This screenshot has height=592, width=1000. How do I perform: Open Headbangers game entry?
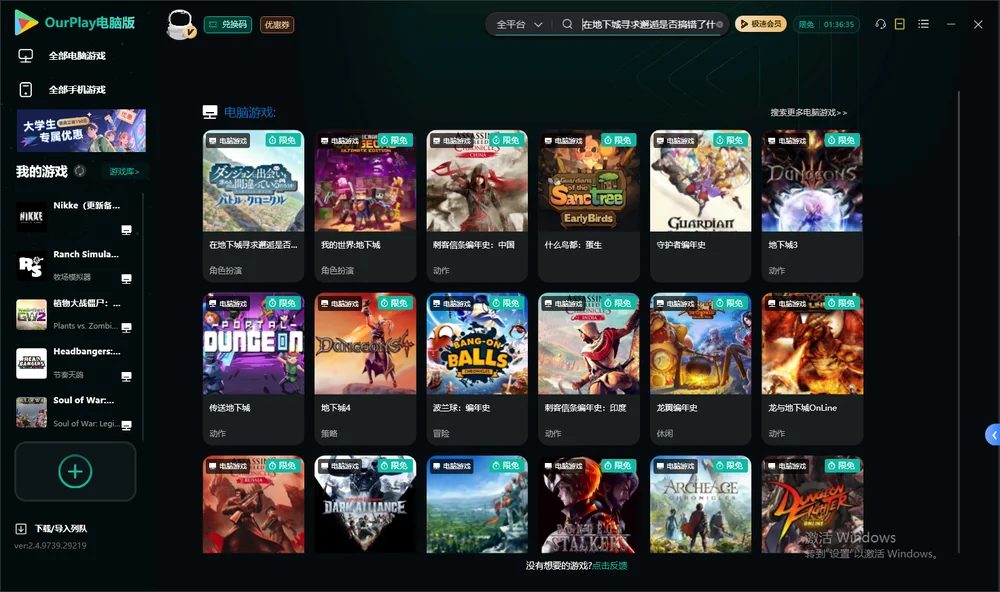pyautogui.click(x=75, y=363)
